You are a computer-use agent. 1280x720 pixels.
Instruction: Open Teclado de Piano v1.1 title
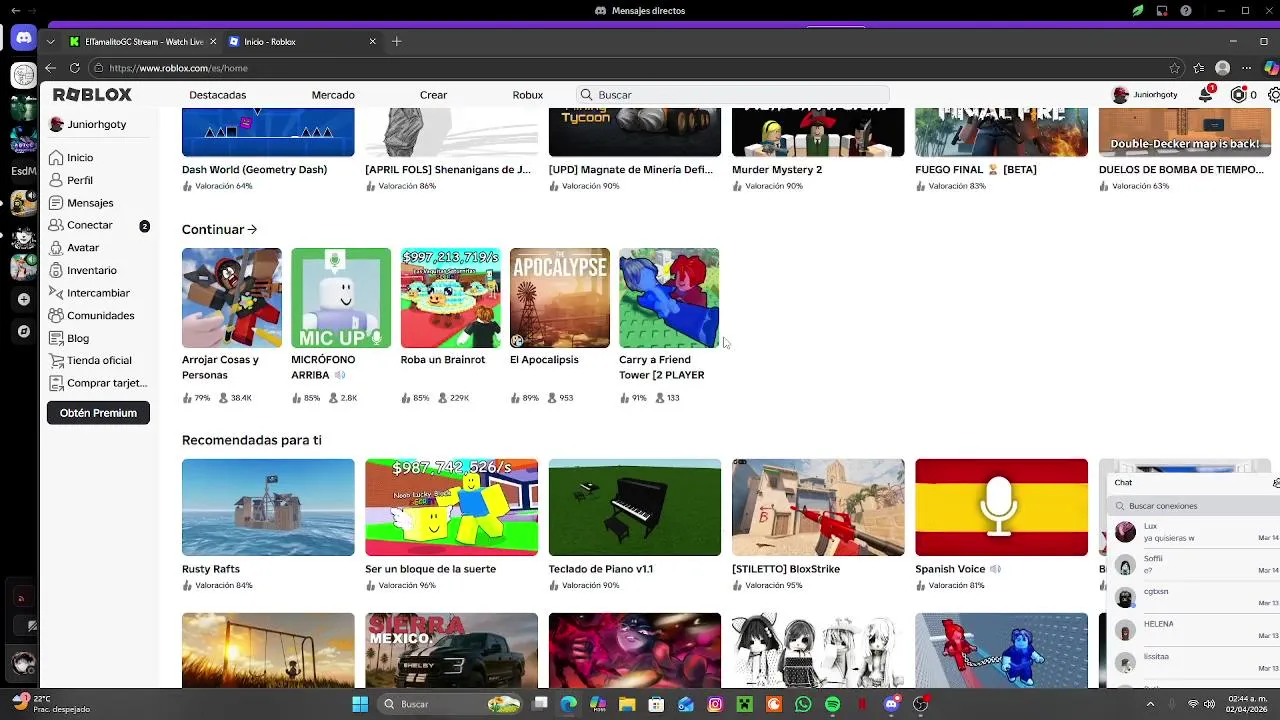(601, 569)
